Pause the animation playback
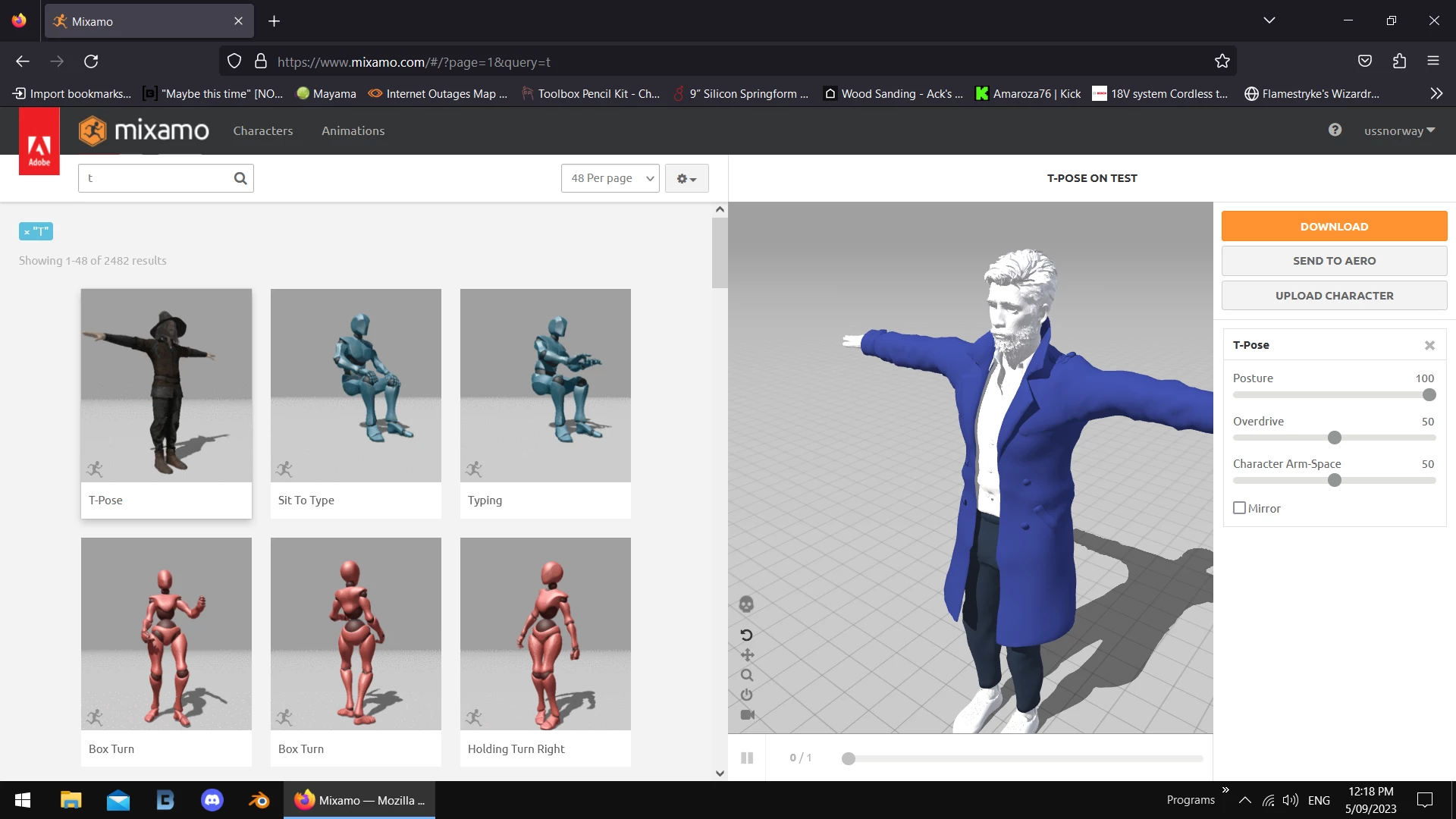This screenshot has height=819, width=1456. (747, 758)
